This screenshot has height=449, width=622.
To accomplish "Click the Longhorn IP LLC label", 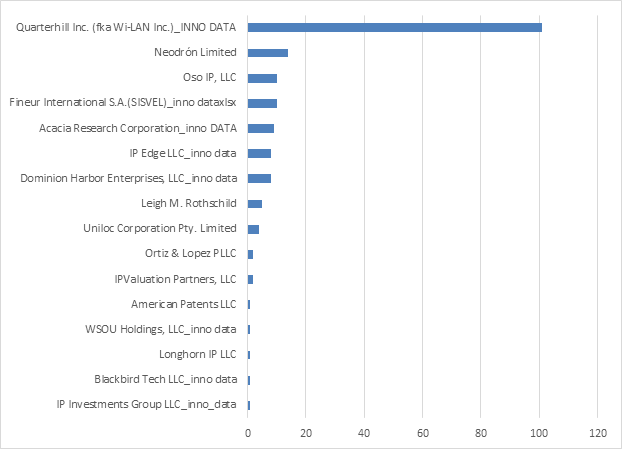I will (x=198, y=354).
